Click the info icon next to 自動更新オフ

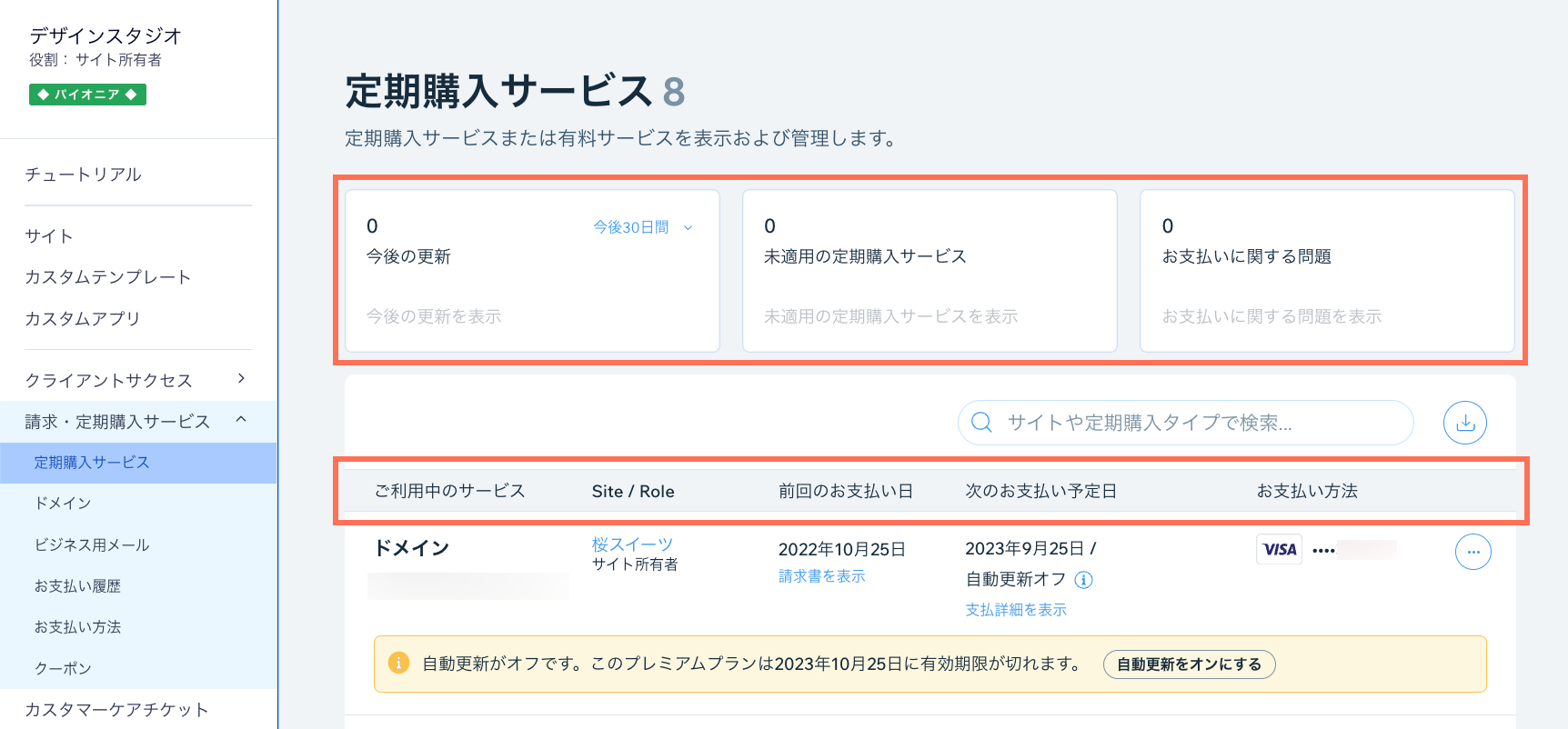[1083, 580]
